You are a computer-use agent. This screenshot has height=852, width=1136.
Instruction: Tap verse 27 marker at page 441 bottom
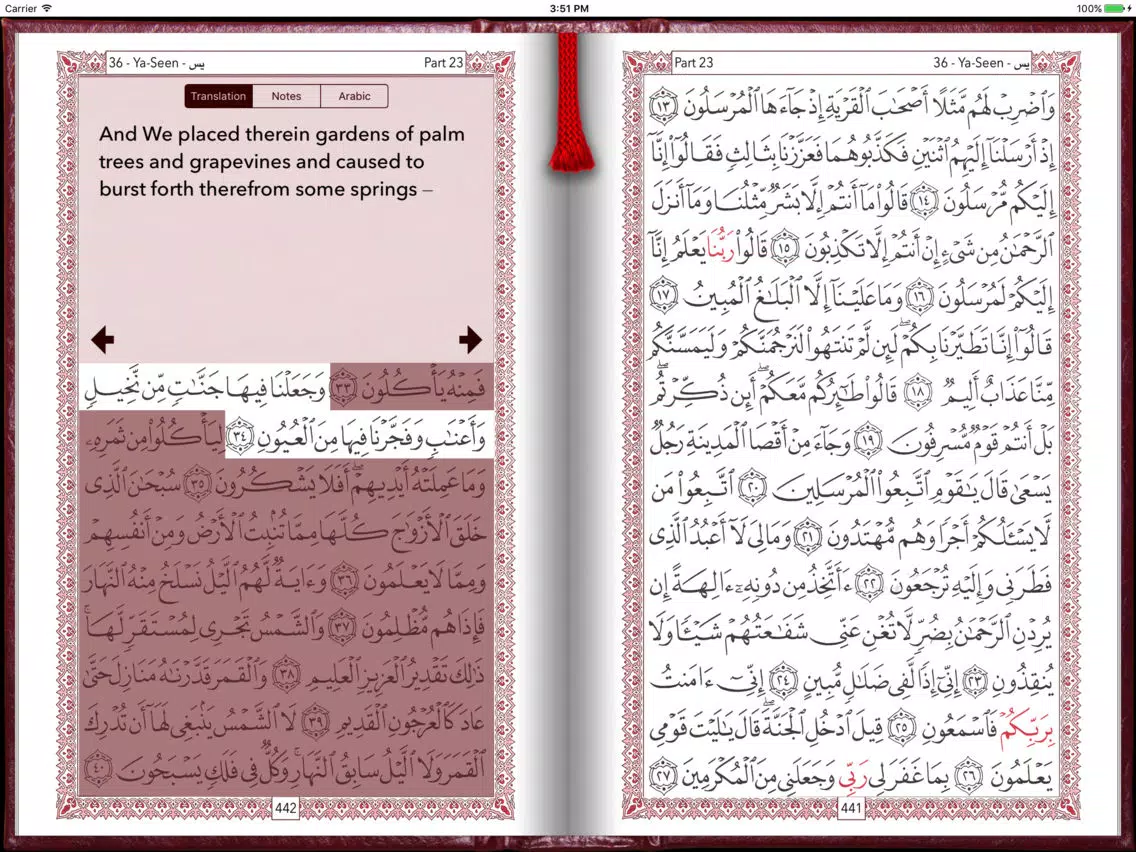[663, 774]
